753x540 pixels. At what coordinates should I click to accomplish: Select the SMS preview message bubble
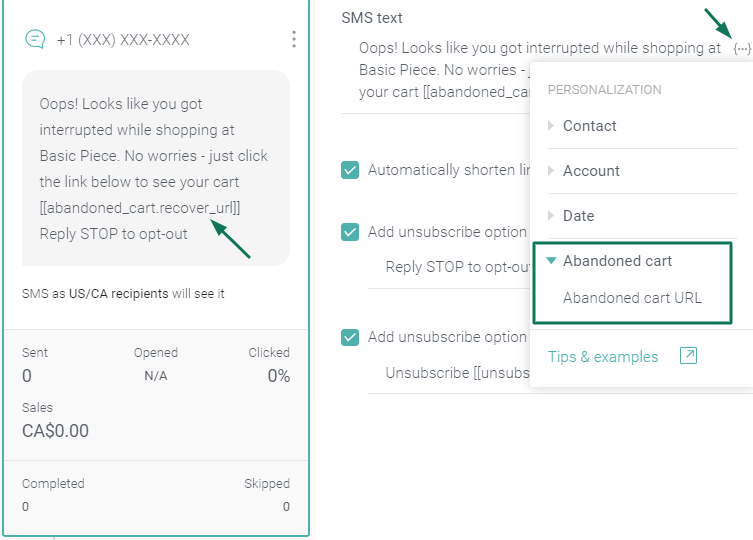(156, 169)
